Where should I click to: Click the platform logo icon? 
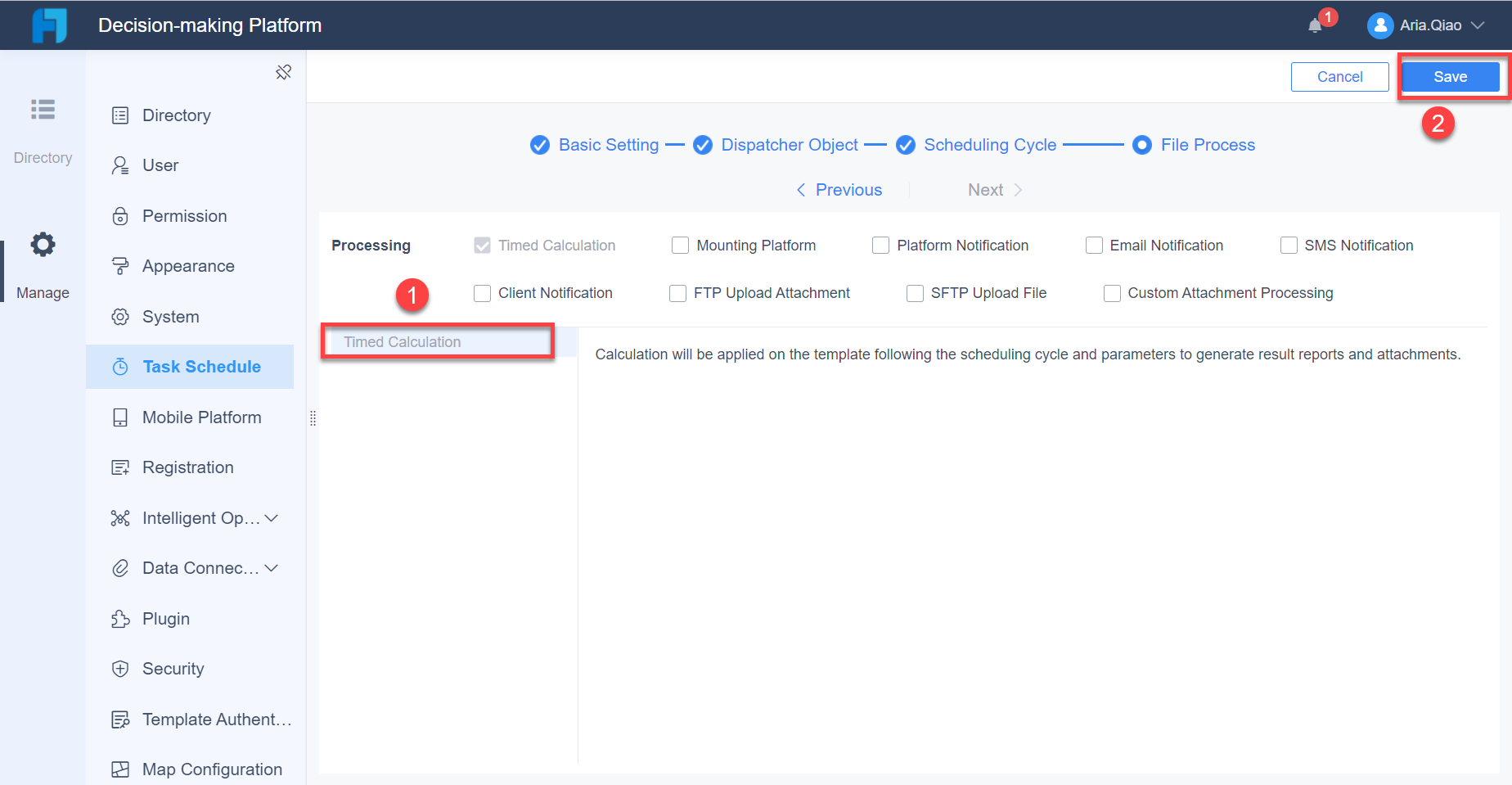point(49,25)
